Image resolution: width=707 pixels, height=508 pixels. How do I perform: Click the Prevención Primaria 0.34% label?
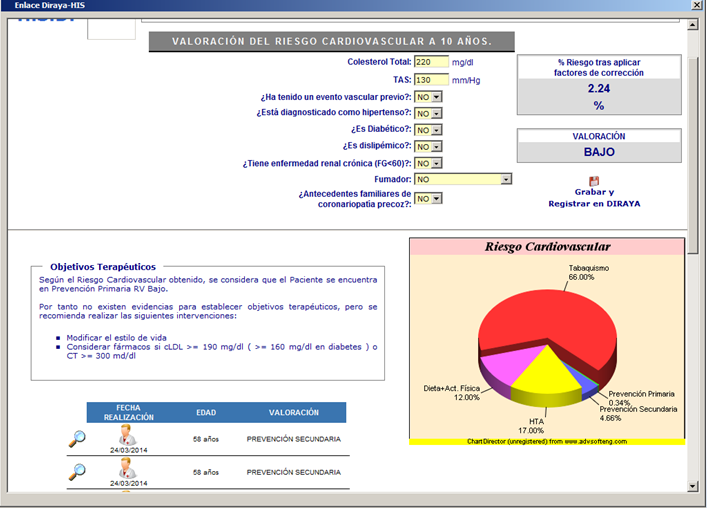(641, 398)
